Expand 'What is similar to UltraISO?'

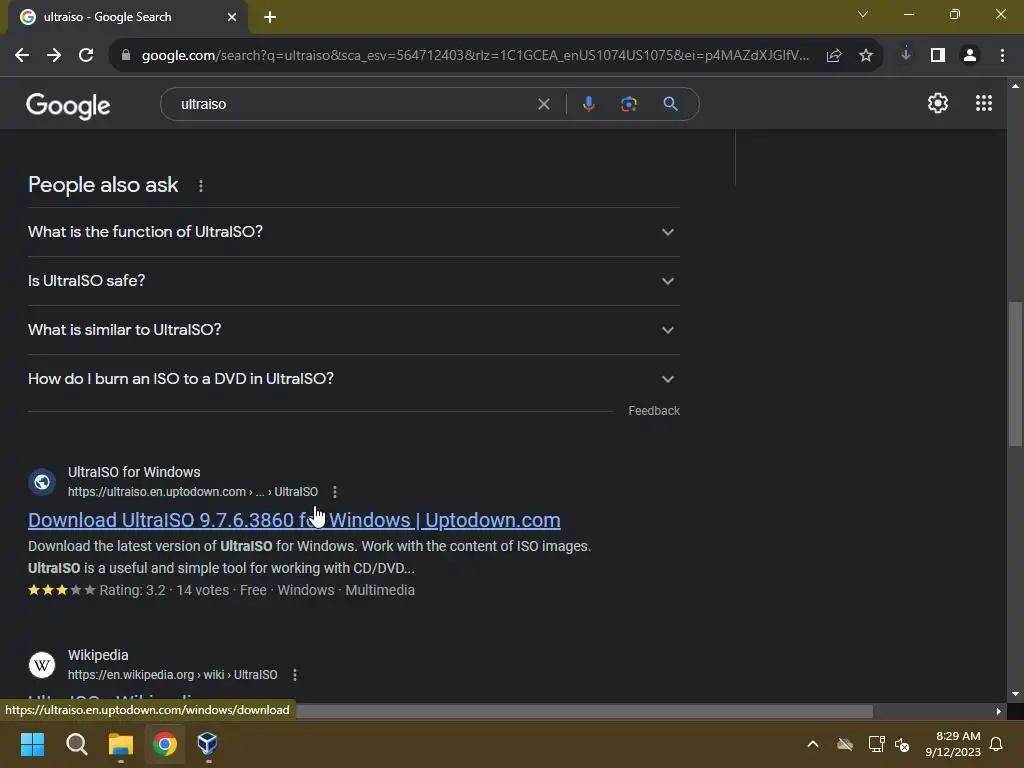[x=353, y=330]
